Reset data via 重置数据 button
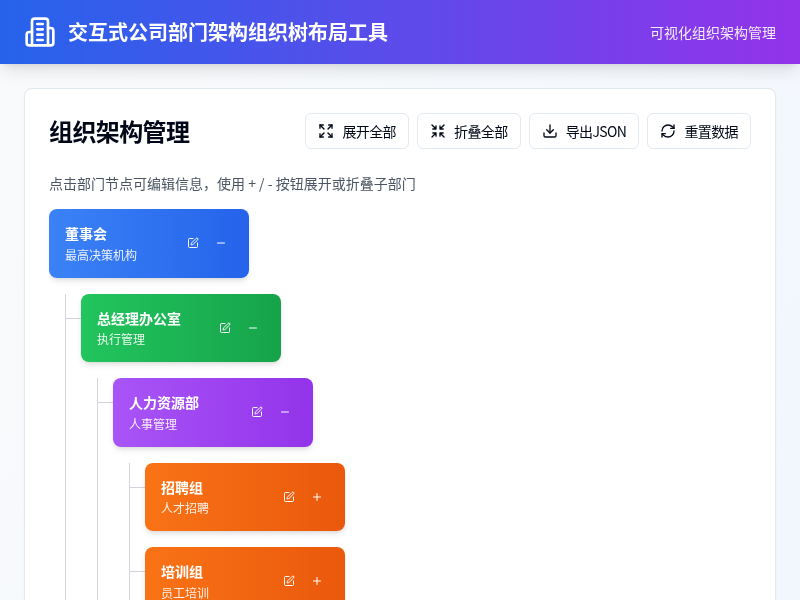The height and width of the screenshot is (600, 800). click(x=698, y=131)
